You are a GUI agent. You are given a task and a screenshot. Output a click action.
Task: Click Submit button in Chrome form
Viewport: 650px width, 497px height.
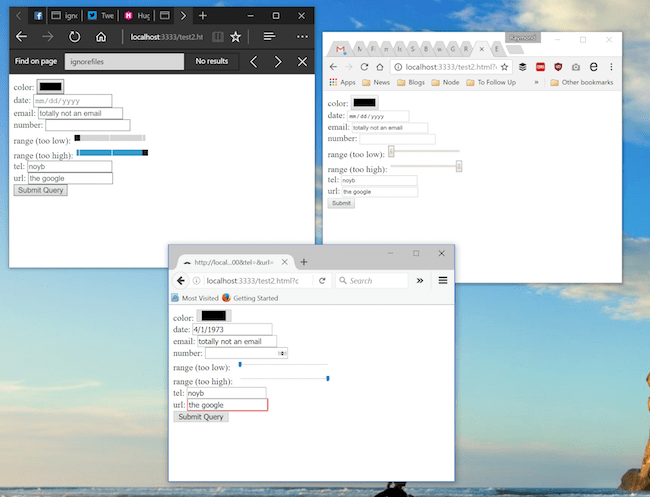pos(341,203)
